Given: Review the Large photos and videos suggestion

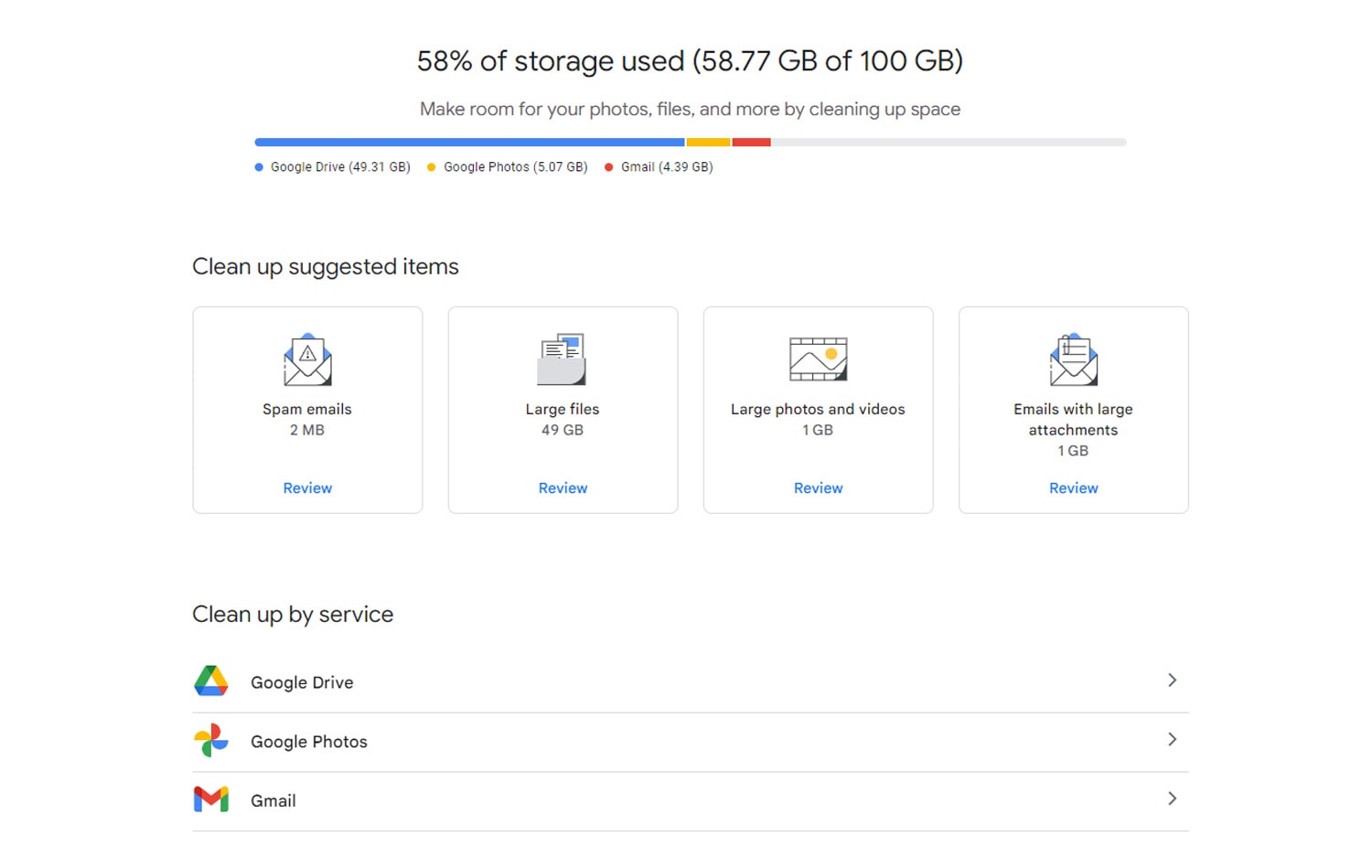Looking at the screenshot, I should pos(817,488).
